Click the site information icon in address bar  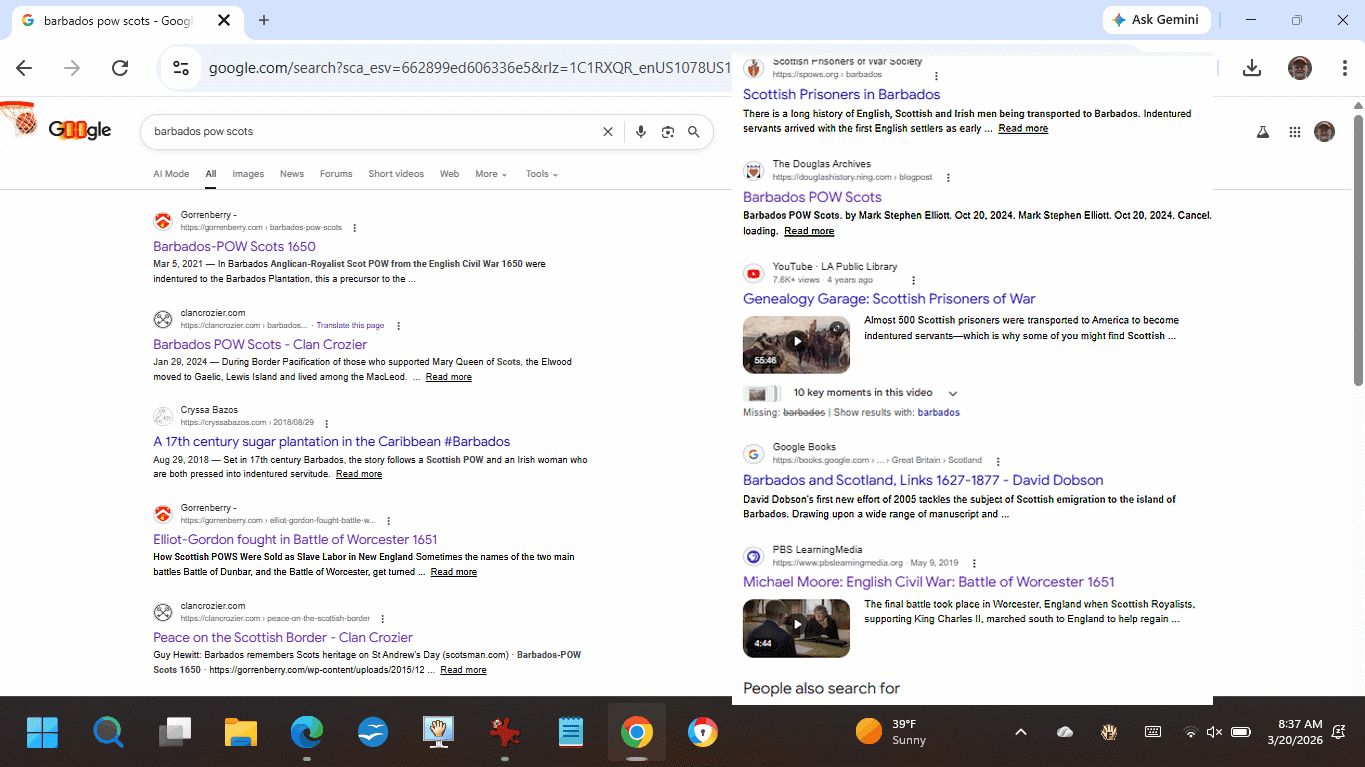point(181,68)
